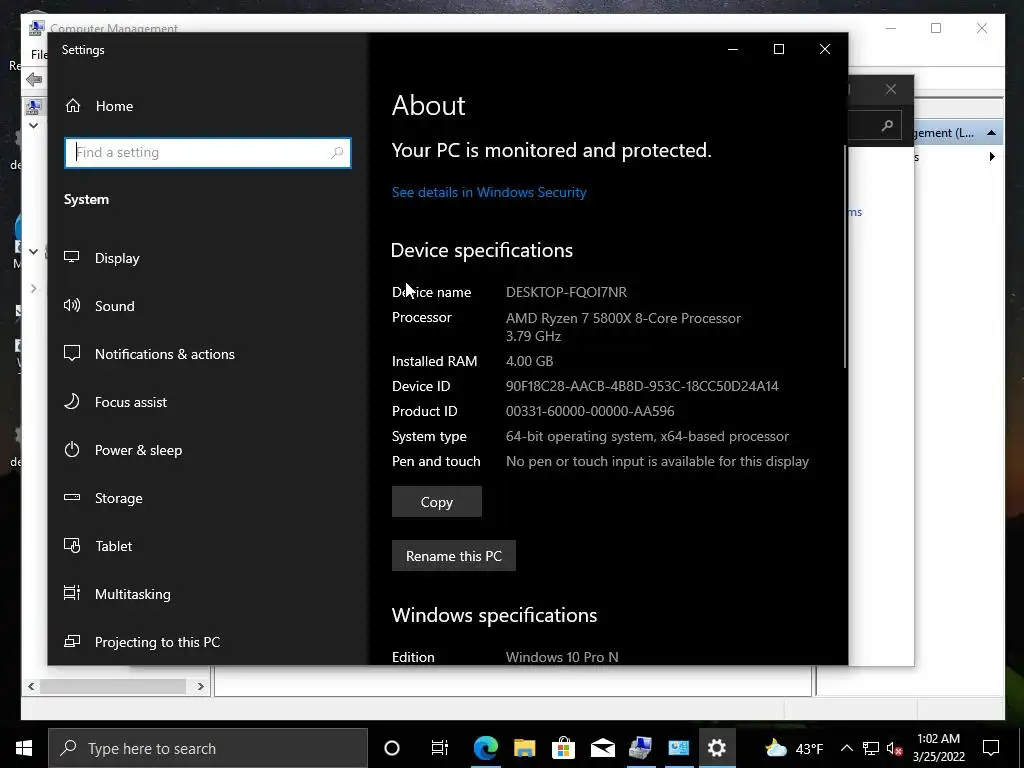Open weather widget showing 43°F
This screenshot has height=768, width=1024.
[x=793, y=748]
